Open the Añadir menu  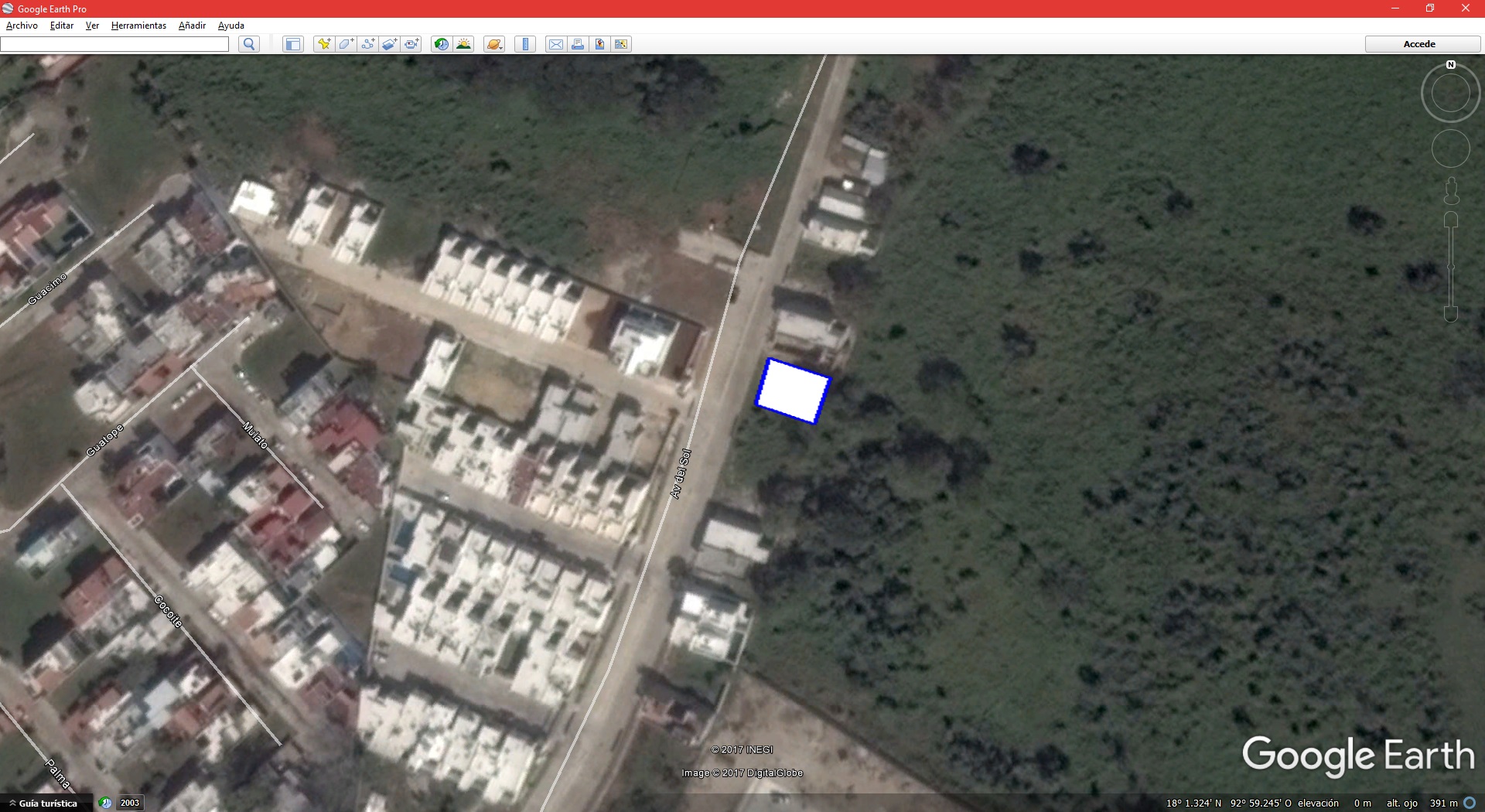[192, 26]
